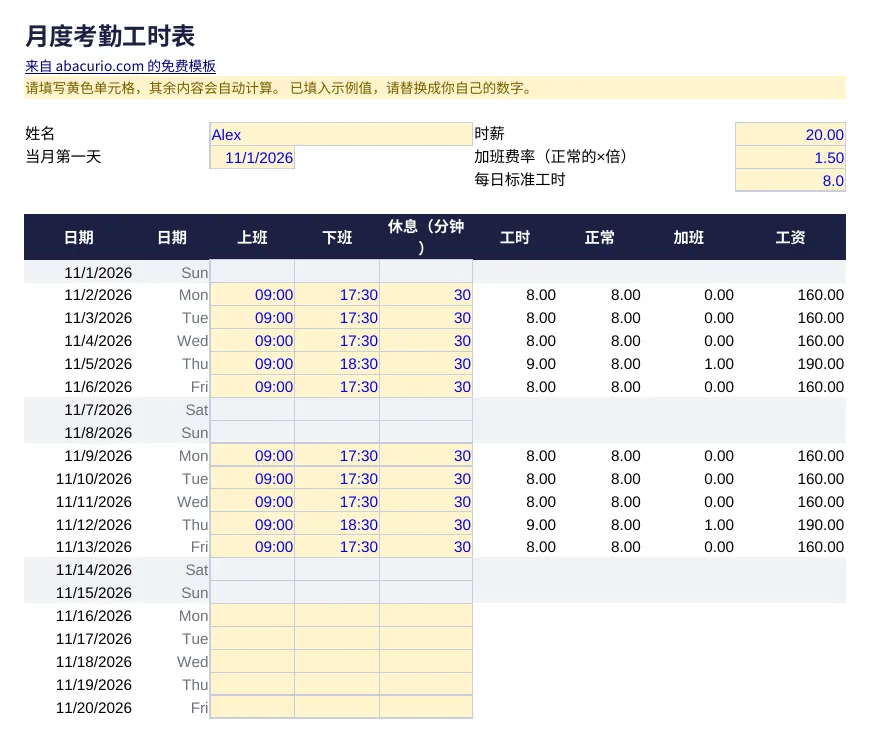Click the 每日标准工时 label
The image size is (870, 743).
point(520,179)
